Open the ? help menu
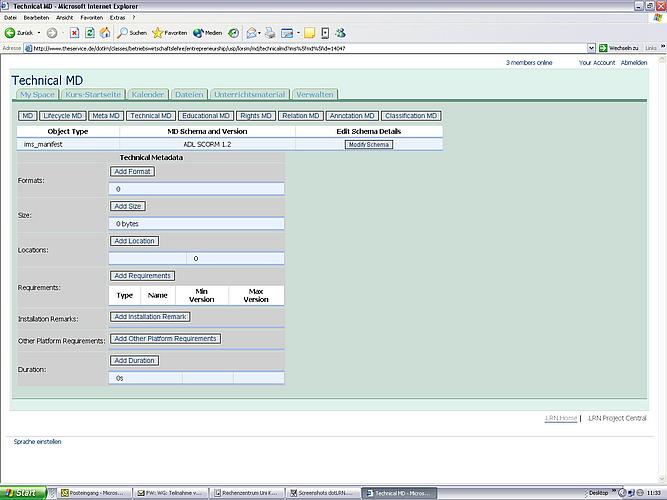This screenshot has width=667, height=500. [x=134, y=18]
